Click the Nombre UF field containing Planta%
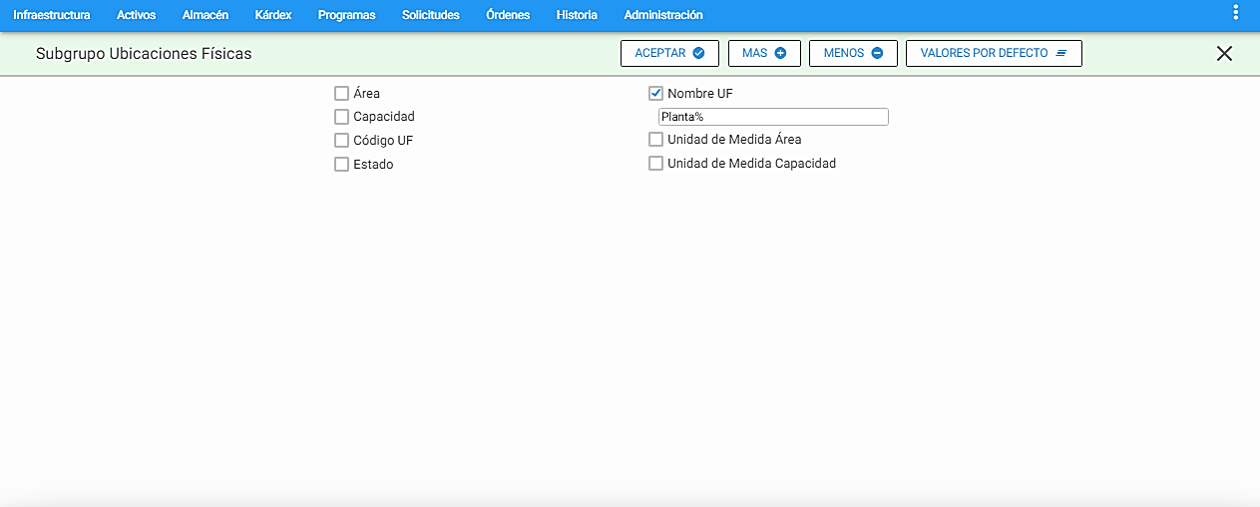The image size is (1260, 507). 773,117
